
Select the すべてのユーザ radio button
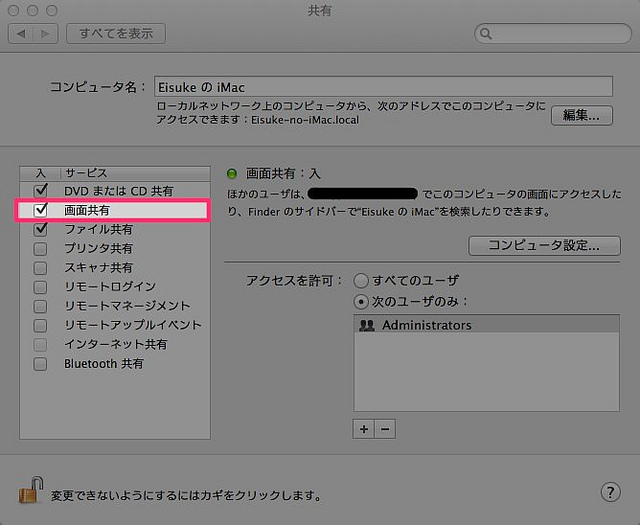pyautogui.click(x=361, y=281)
